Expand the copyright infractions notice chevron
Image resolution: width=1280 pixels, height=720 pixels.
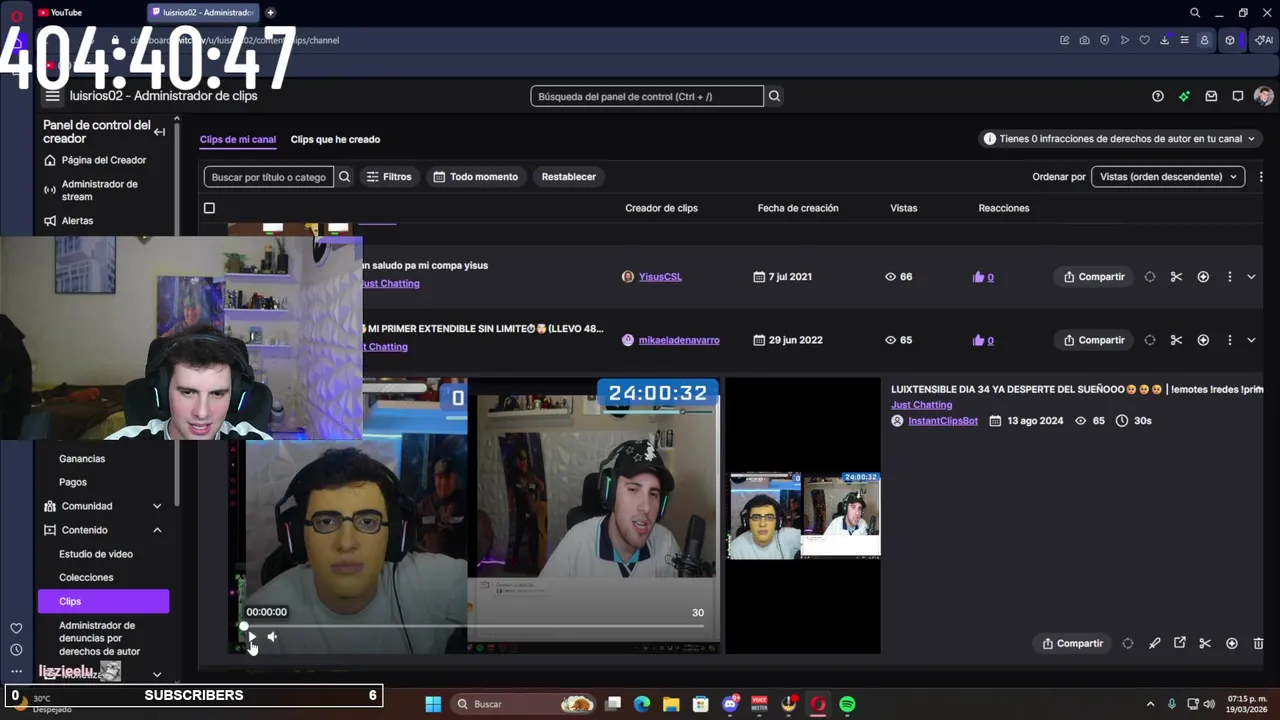tap(1251, 139)
